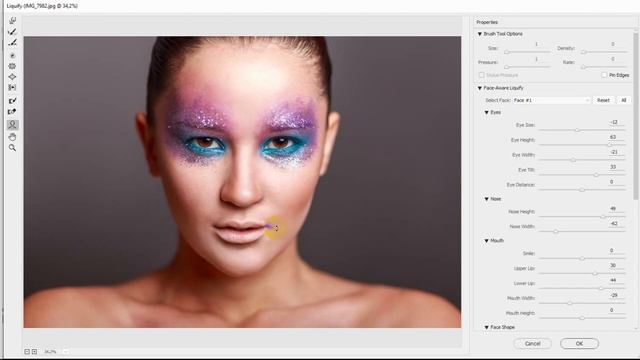Click the zoom out minus button below preview
This screenshot has height=360, width=640.
(x=27, y=351)
